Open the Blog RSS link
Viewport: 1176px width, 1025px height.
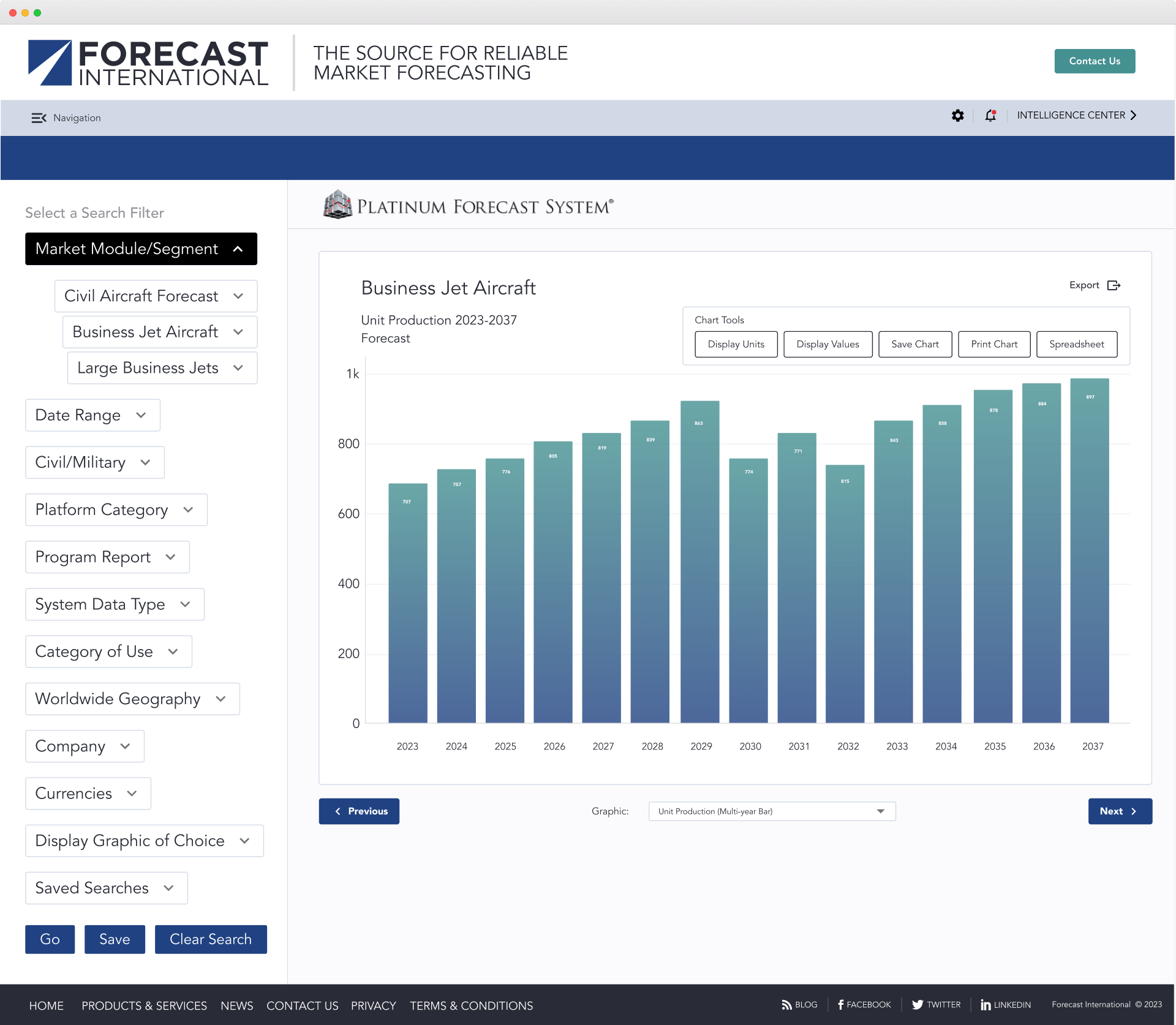(x=799, y=1005)
